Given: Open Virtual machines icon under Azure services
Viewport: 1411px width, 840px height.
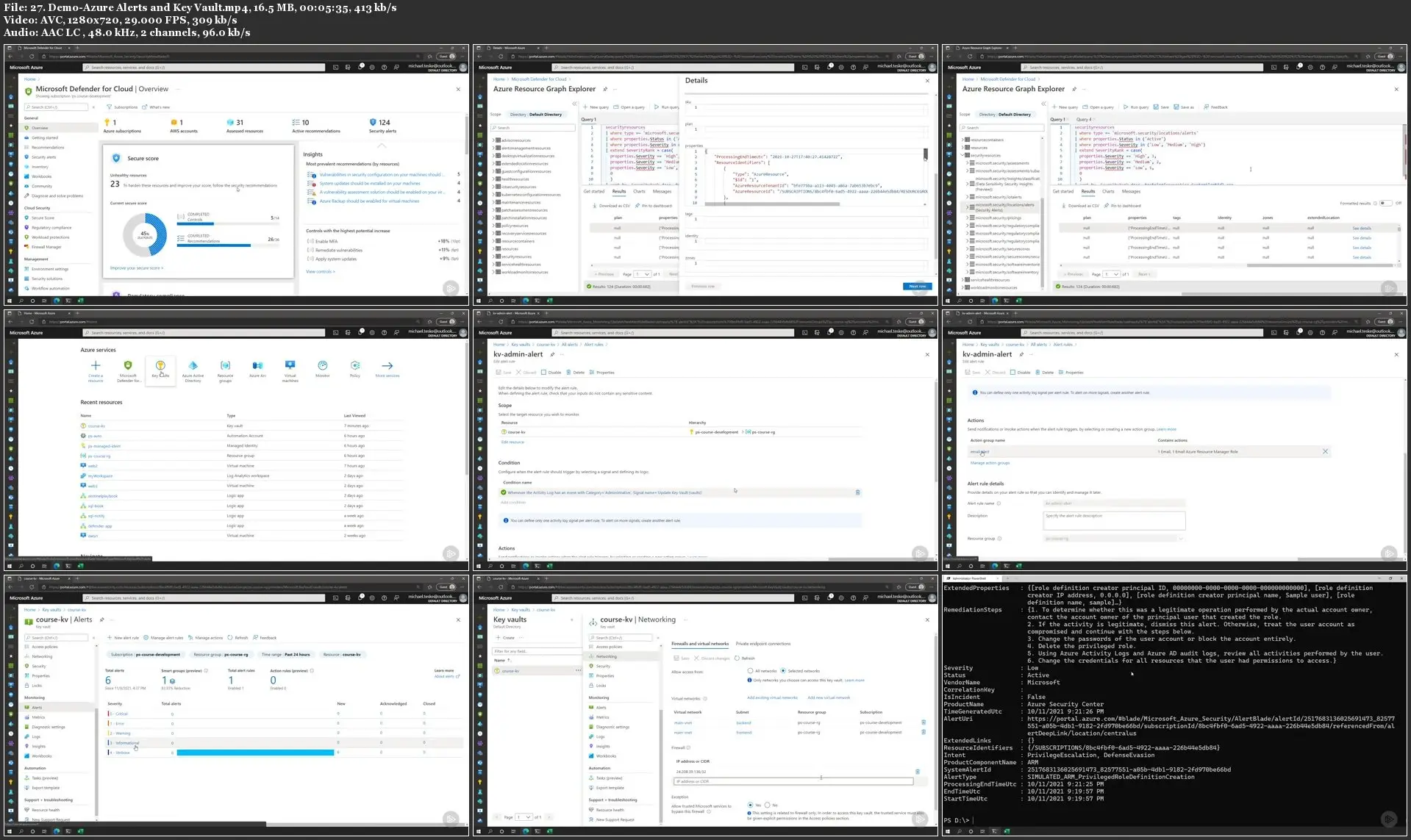Looking at the screenshot, I should pyautogui.click(x=290, y=365).
